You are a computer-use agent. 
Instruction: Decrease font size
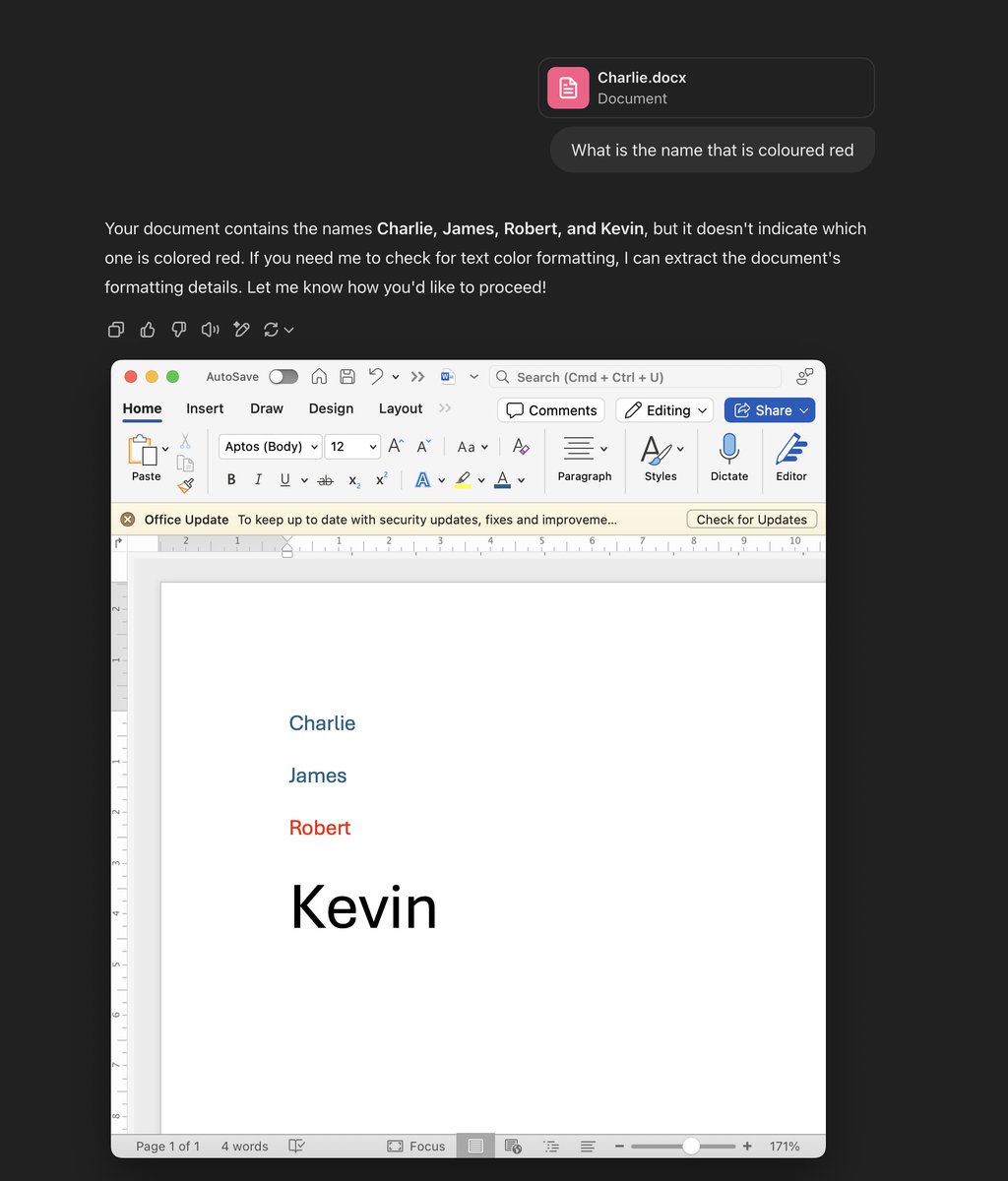pos(423,446)
